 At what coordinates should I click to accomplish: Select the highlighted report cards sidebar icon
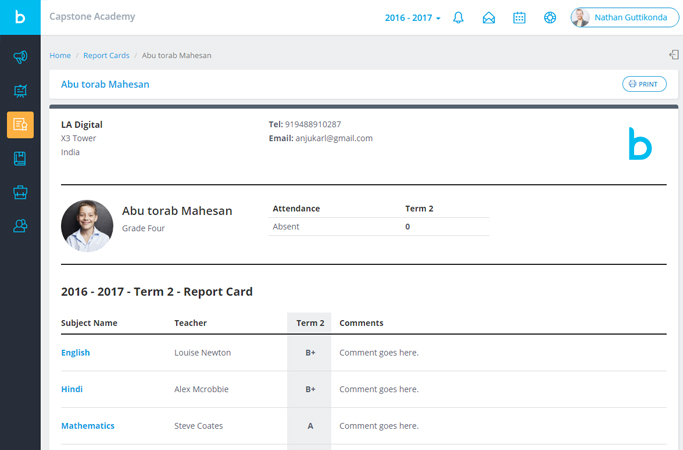coord(20,125)
